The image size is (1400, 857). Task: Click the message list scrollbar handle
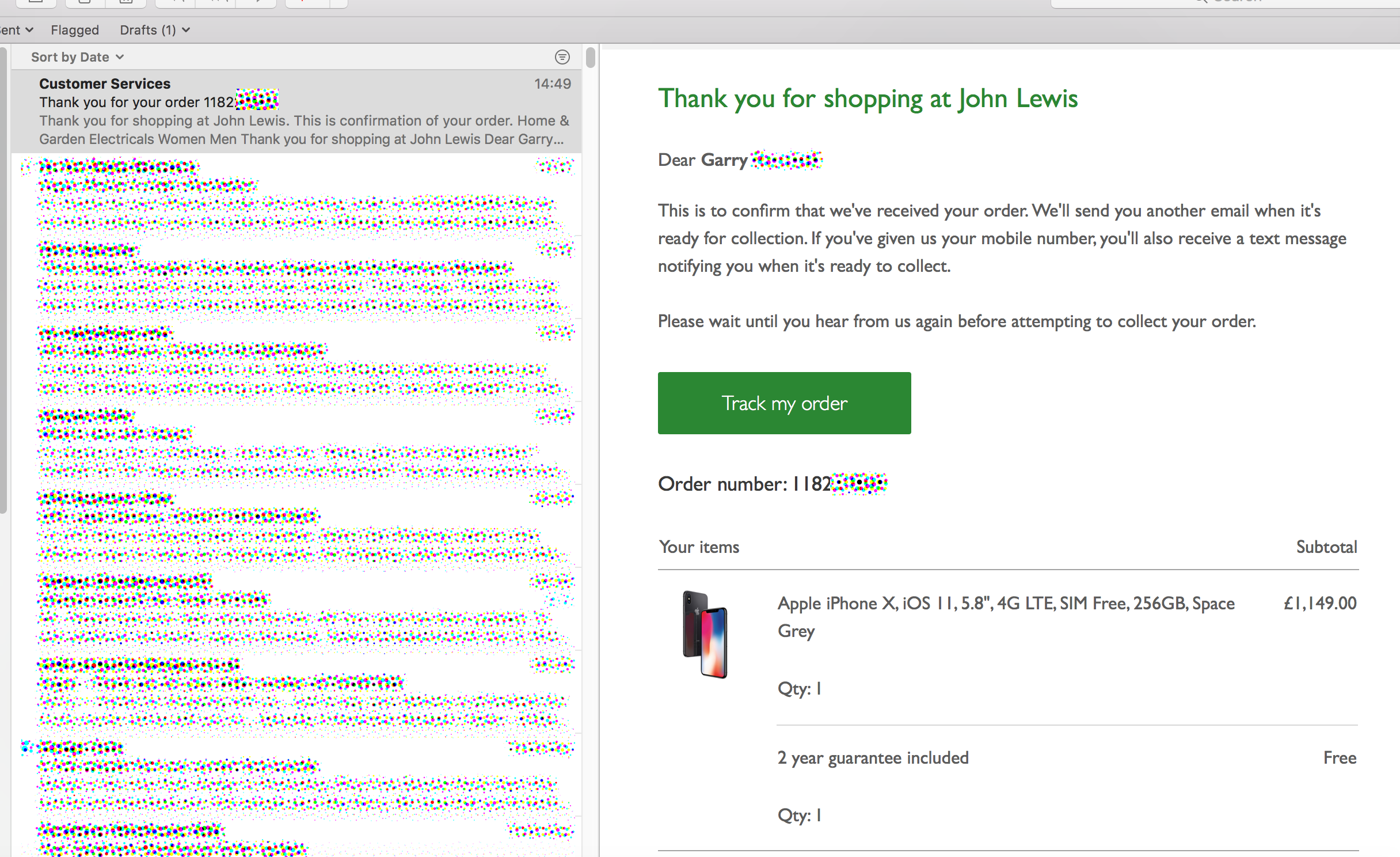590,58
